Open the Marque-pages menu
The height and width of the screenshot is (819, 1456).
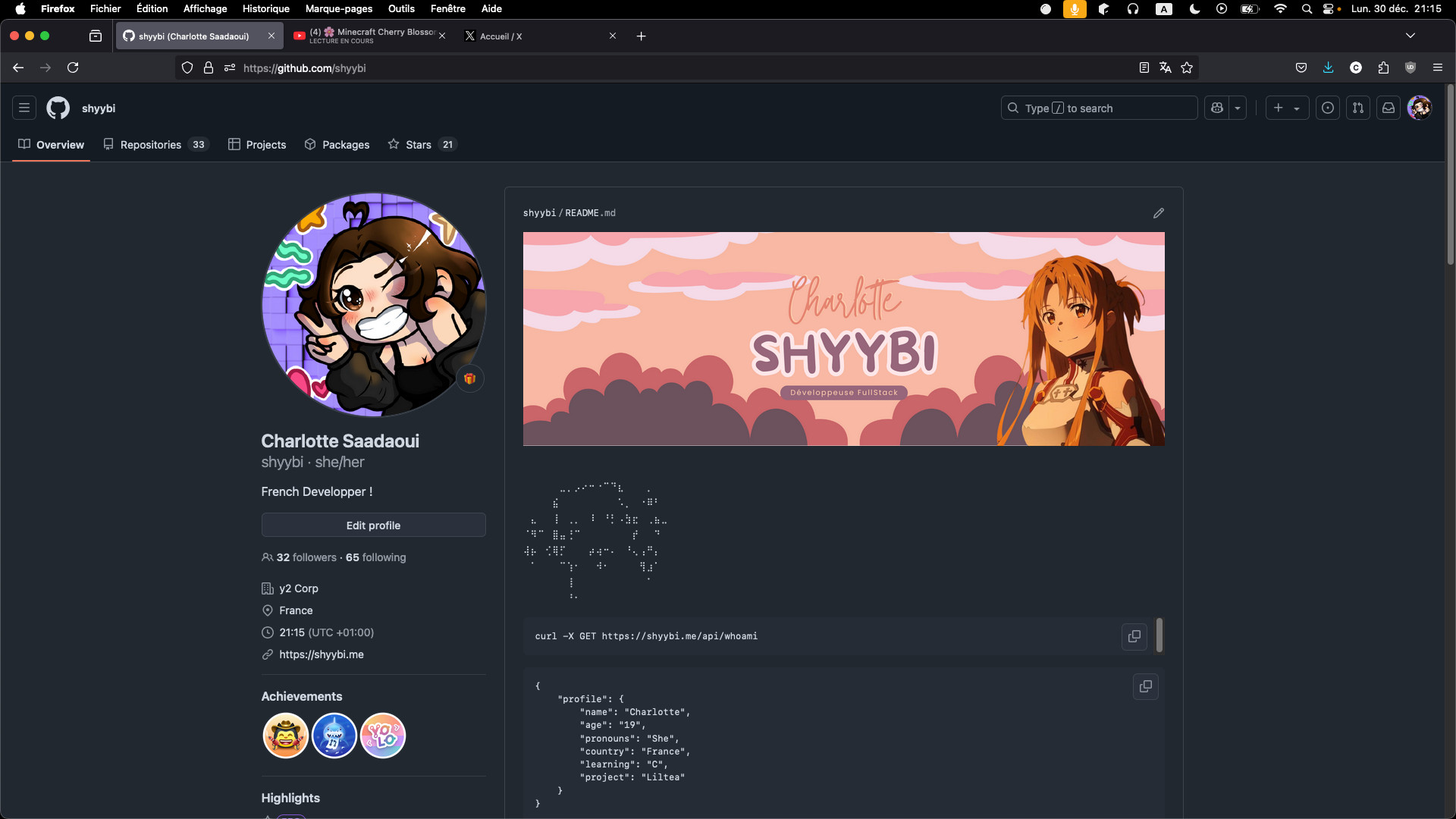point(339,9)
